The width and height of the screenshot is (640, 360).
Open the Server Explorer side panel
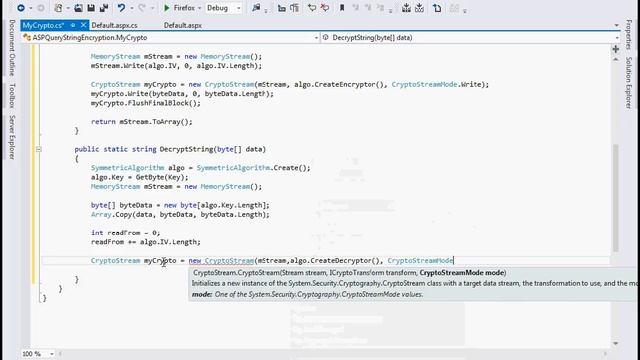pos(12,137)
